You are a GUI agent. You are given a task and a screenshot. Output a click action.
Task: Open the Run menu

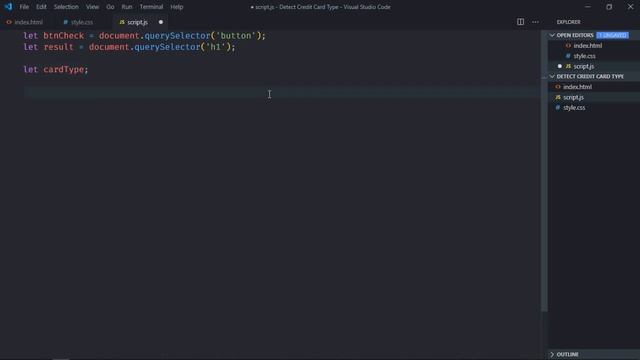127,7
